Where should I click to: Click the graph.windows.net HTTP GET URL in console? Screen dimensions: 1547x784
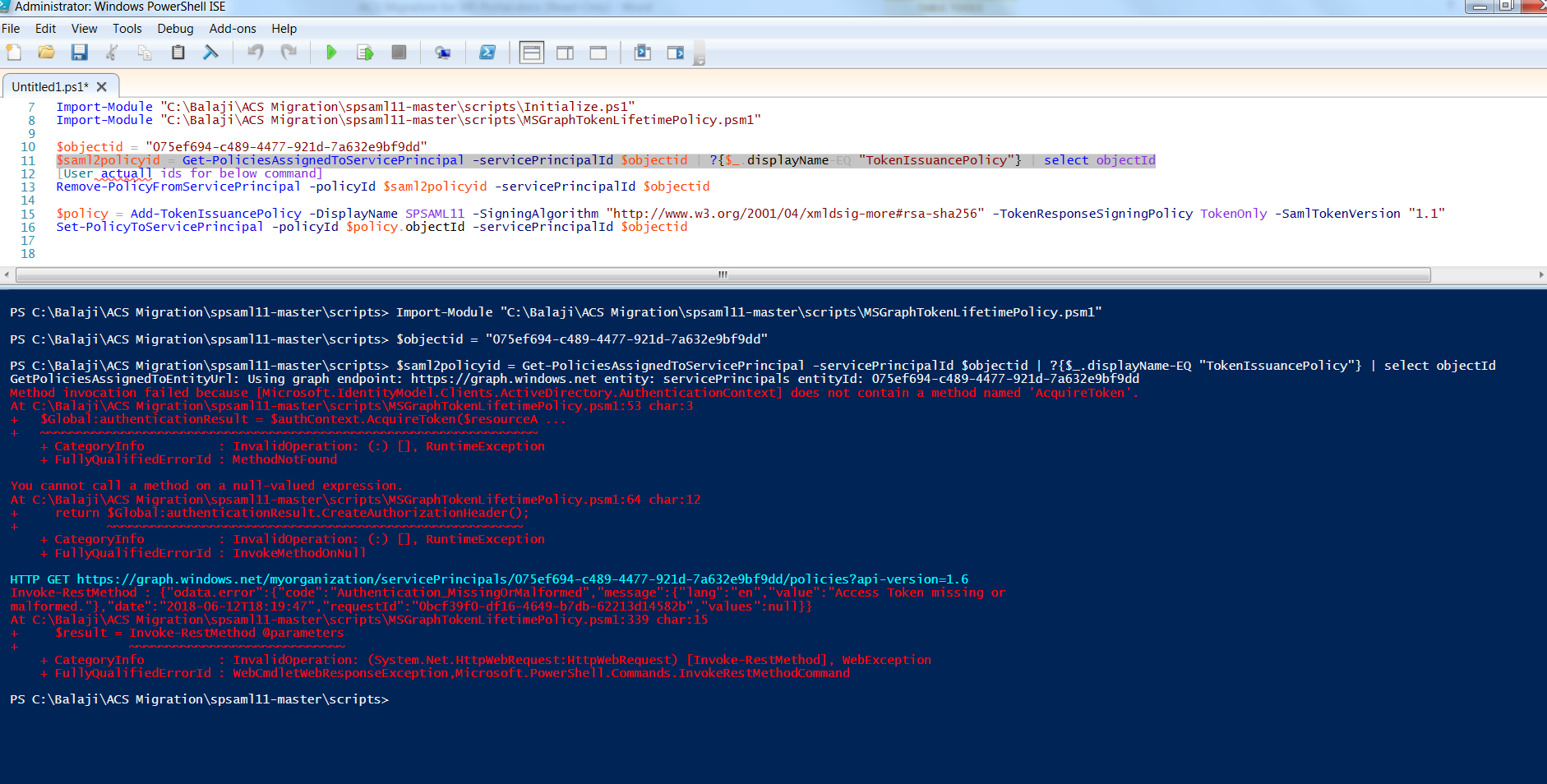click(x=522, y=579)
